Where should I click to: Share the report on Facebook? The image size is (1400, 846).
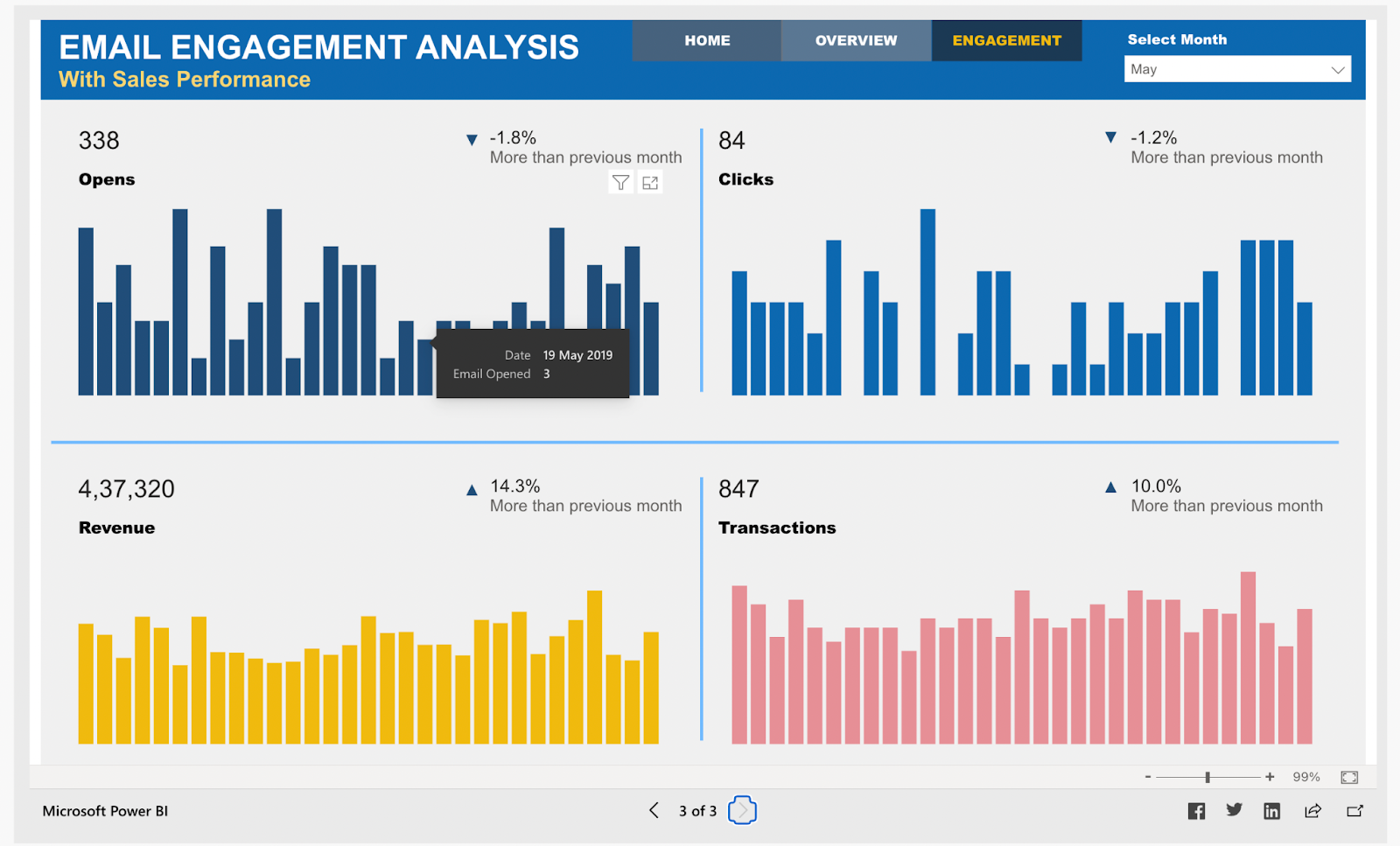pyautogui.click(x=1196, y=810)
